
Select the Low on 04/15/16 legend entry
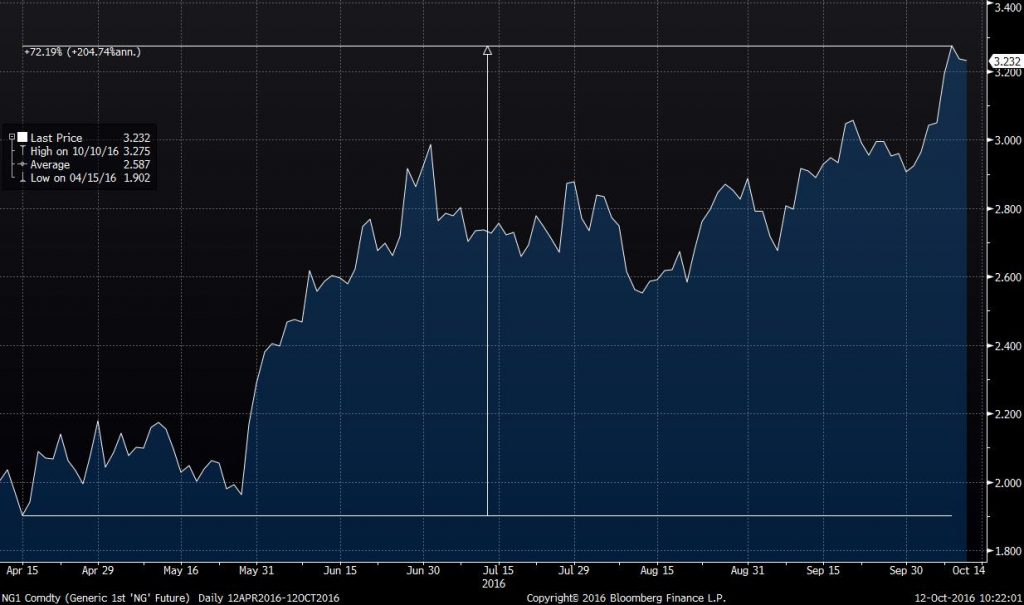pos(72,177)
